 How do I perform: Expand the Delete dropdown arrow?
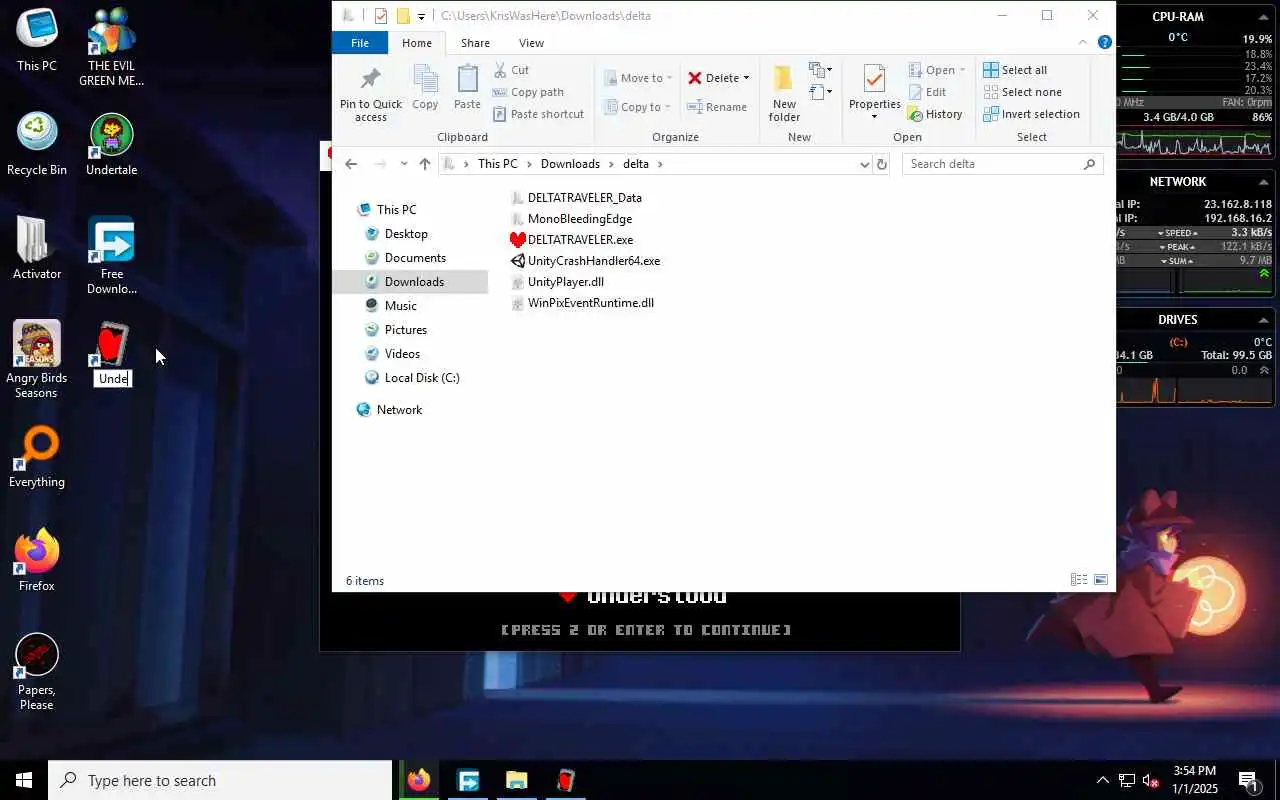click(746, 78)
